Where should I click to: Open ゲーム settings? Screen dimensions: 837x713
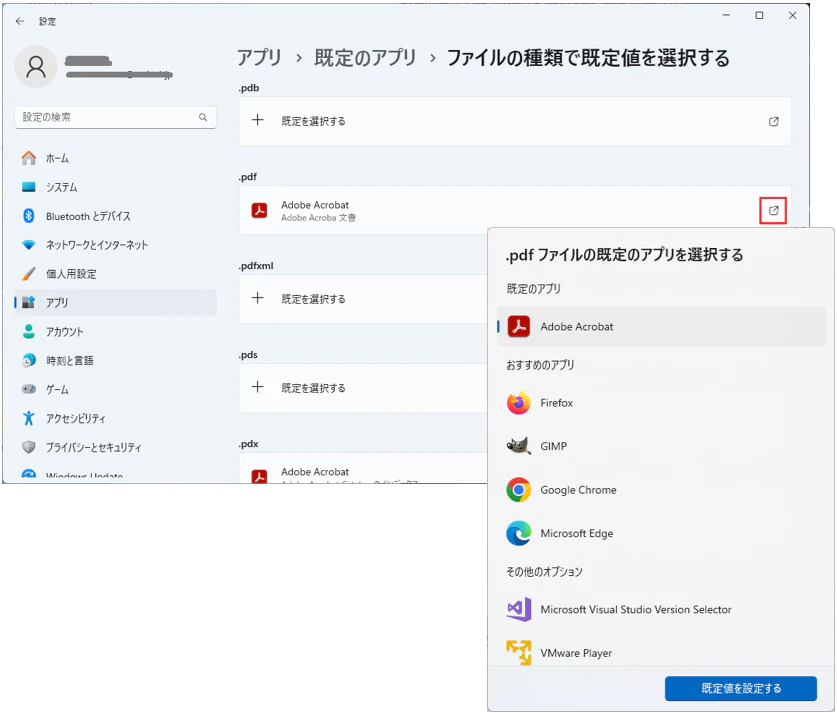coord(115,389)
